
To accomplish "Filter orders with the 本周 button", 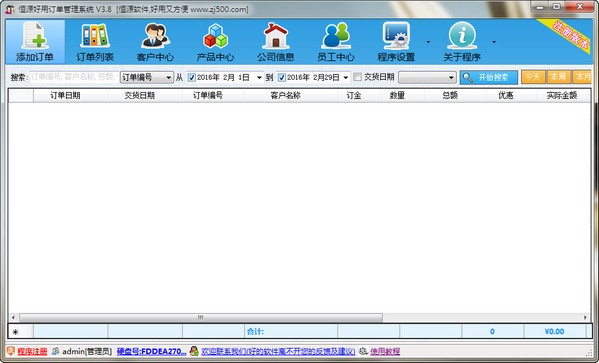I will pos(559,77).
